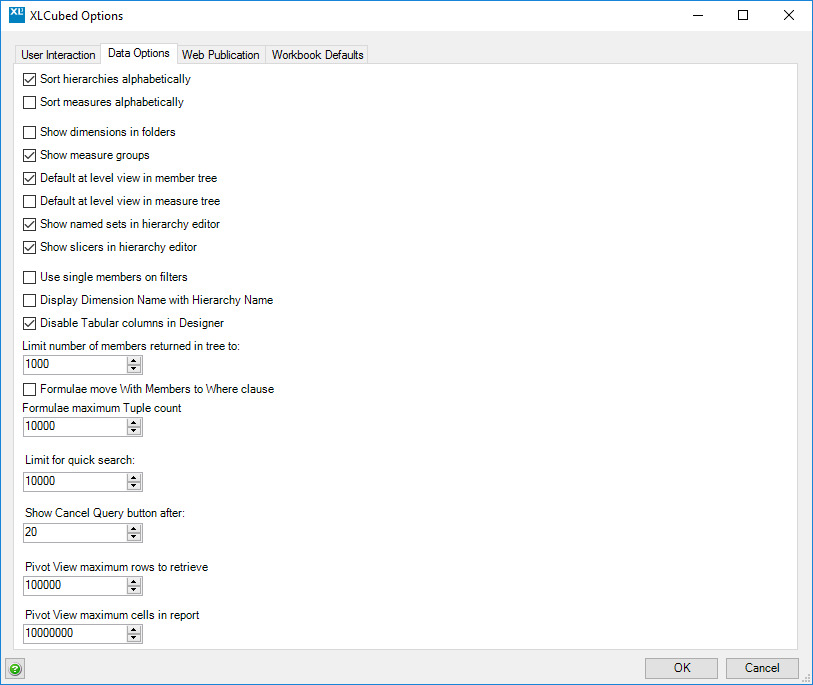Viewport: 813px width, 685px height.
Task: Click the Formulae maximum Tuple count field
Action: pos(75,427)
